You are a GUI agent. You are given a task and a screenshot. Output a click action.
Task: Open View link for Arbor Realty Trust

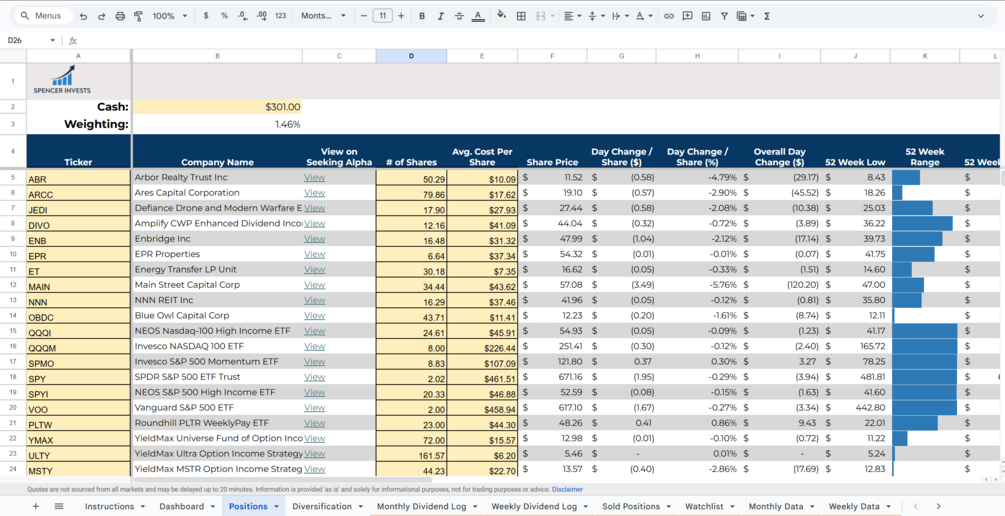click(314, 177)
